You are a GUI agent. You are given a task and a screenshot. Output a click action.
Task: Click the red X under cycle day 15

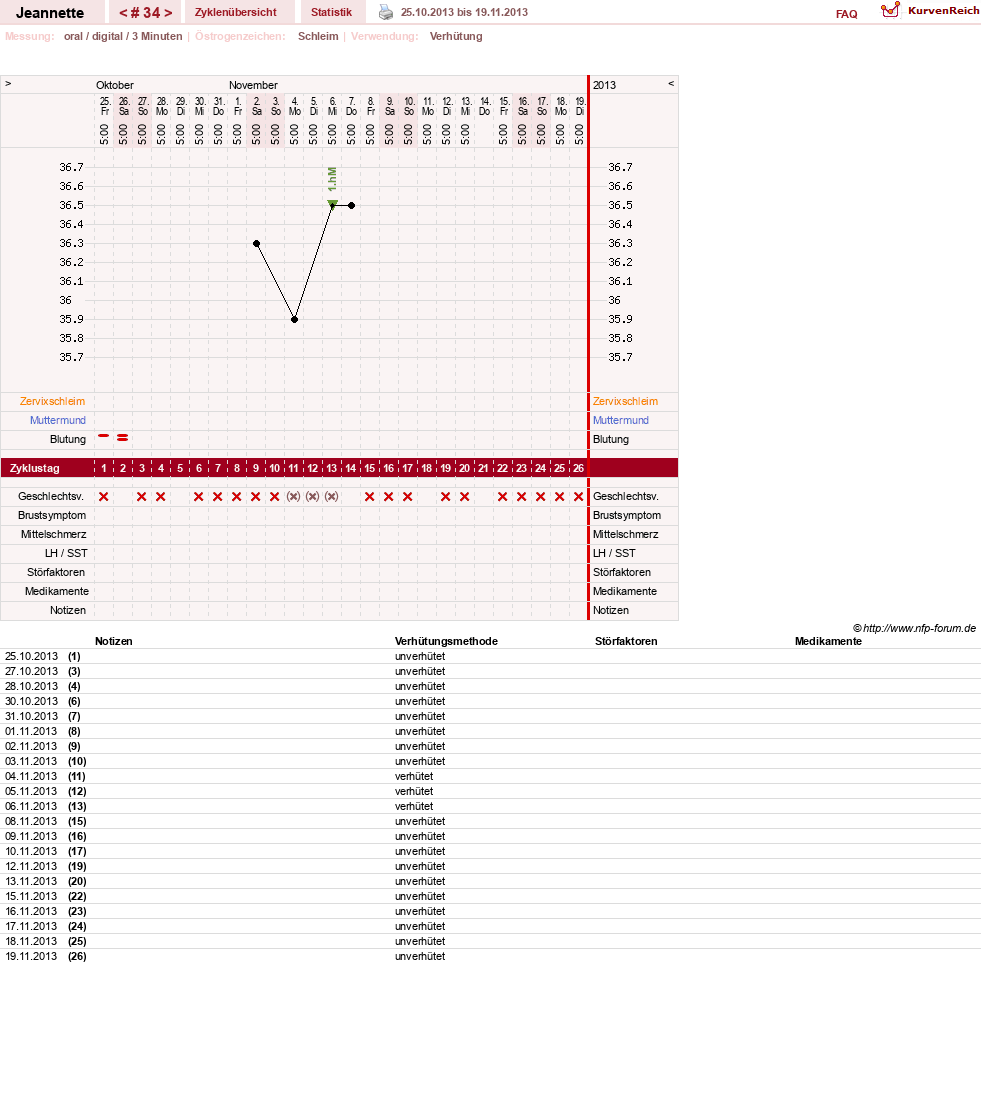pos(369,496)
